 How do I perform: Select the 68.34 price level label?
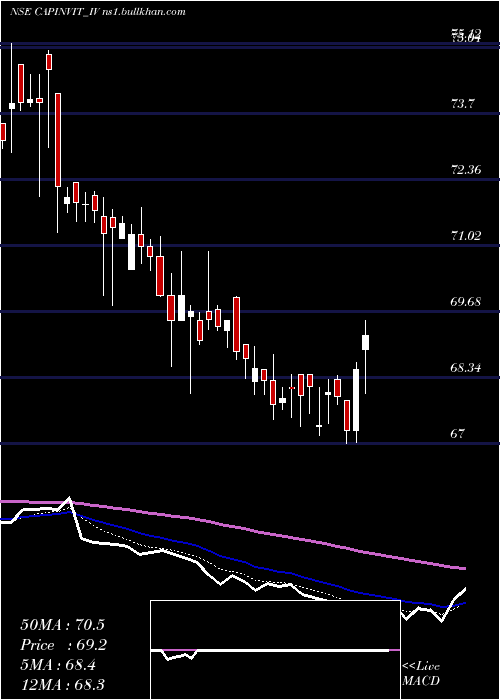pos(466,368)
